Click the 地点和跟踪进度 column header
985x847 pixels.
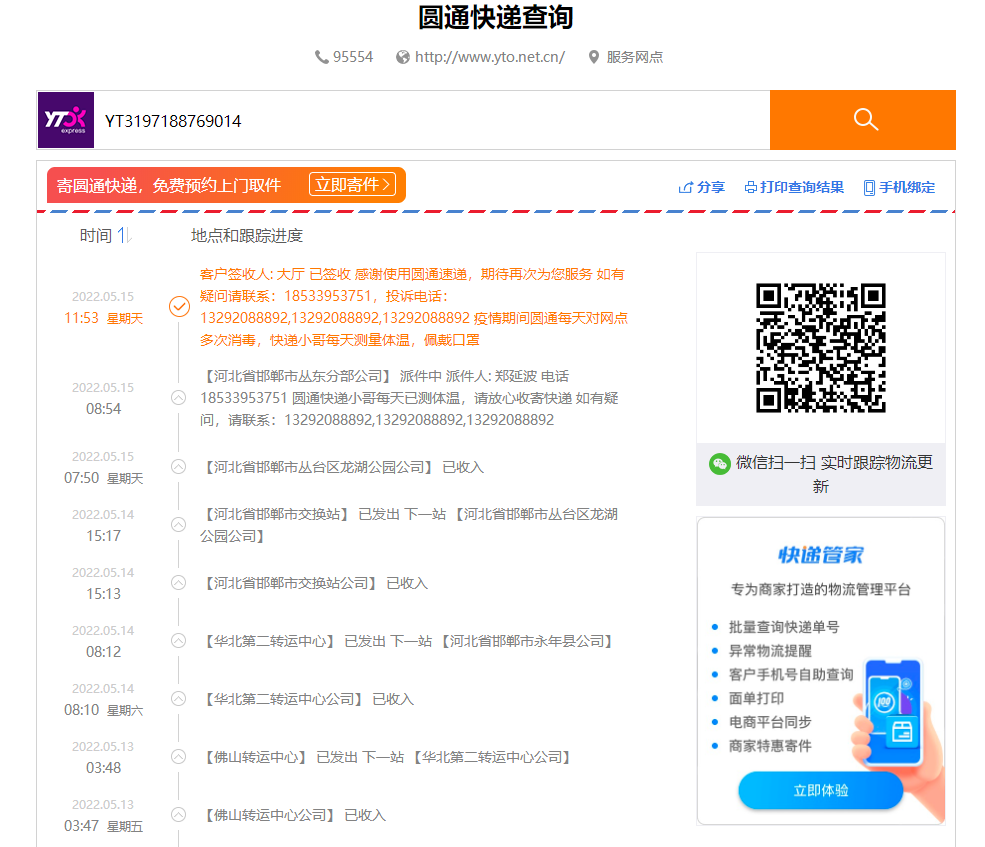247,236
